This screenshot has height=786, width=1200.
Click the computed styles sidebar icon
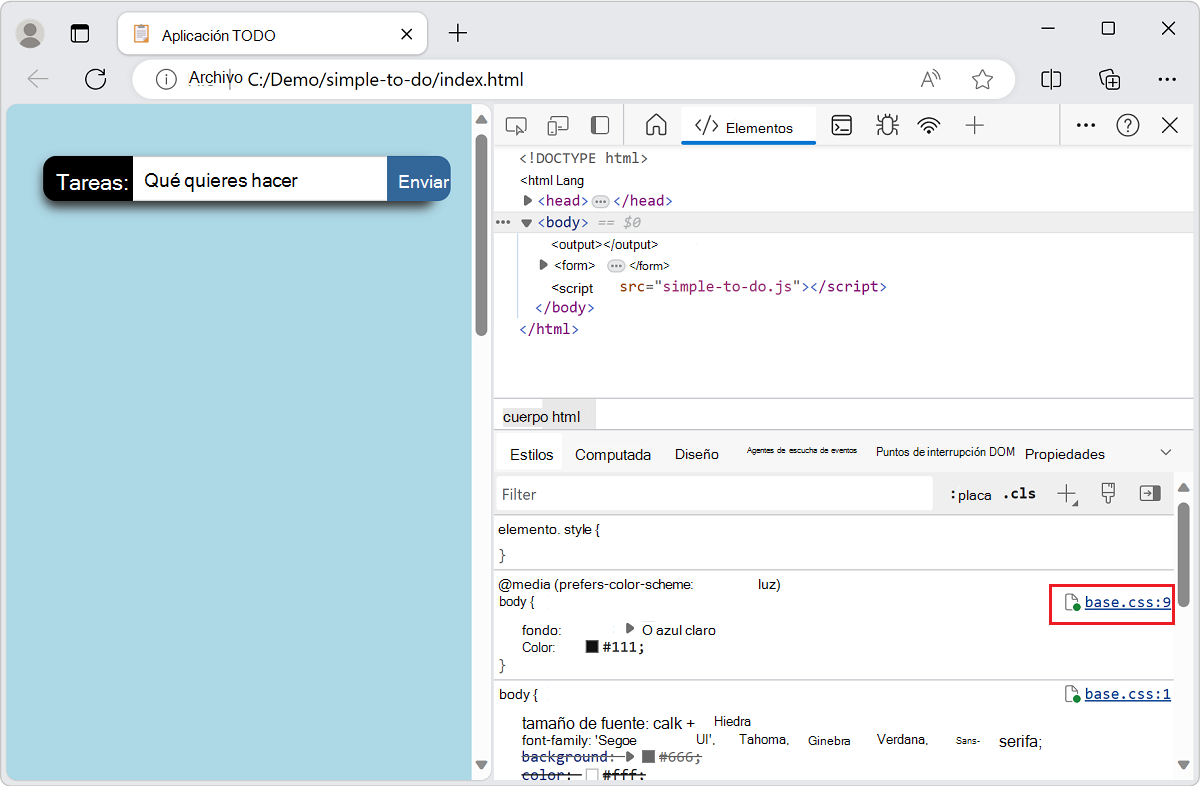click(1149, 493)
